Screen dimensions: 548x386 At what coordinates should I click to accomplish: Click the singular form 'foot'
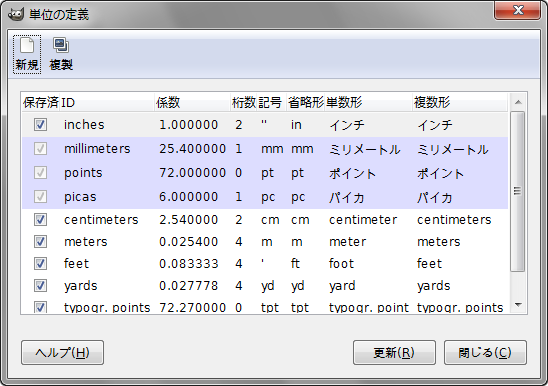click(x=341, y=264)
